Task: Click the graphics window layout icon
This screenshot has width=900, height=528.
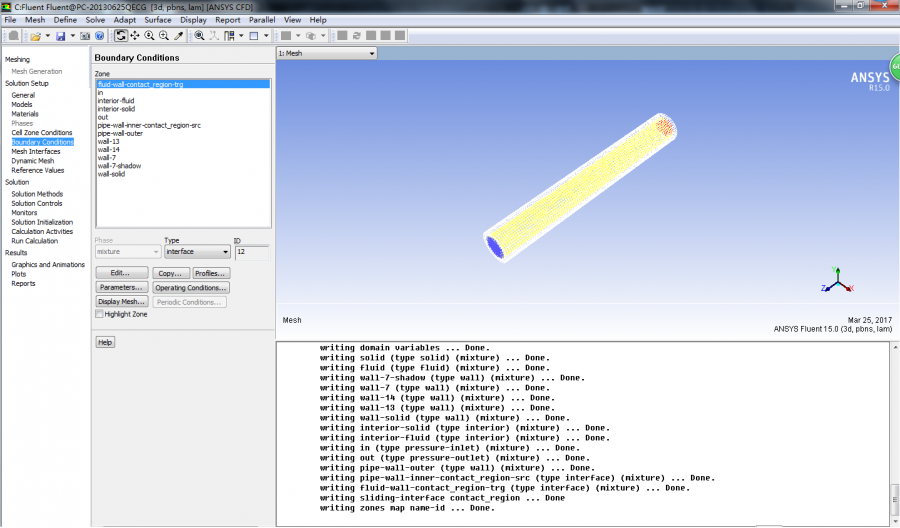Action: point(254,36)
